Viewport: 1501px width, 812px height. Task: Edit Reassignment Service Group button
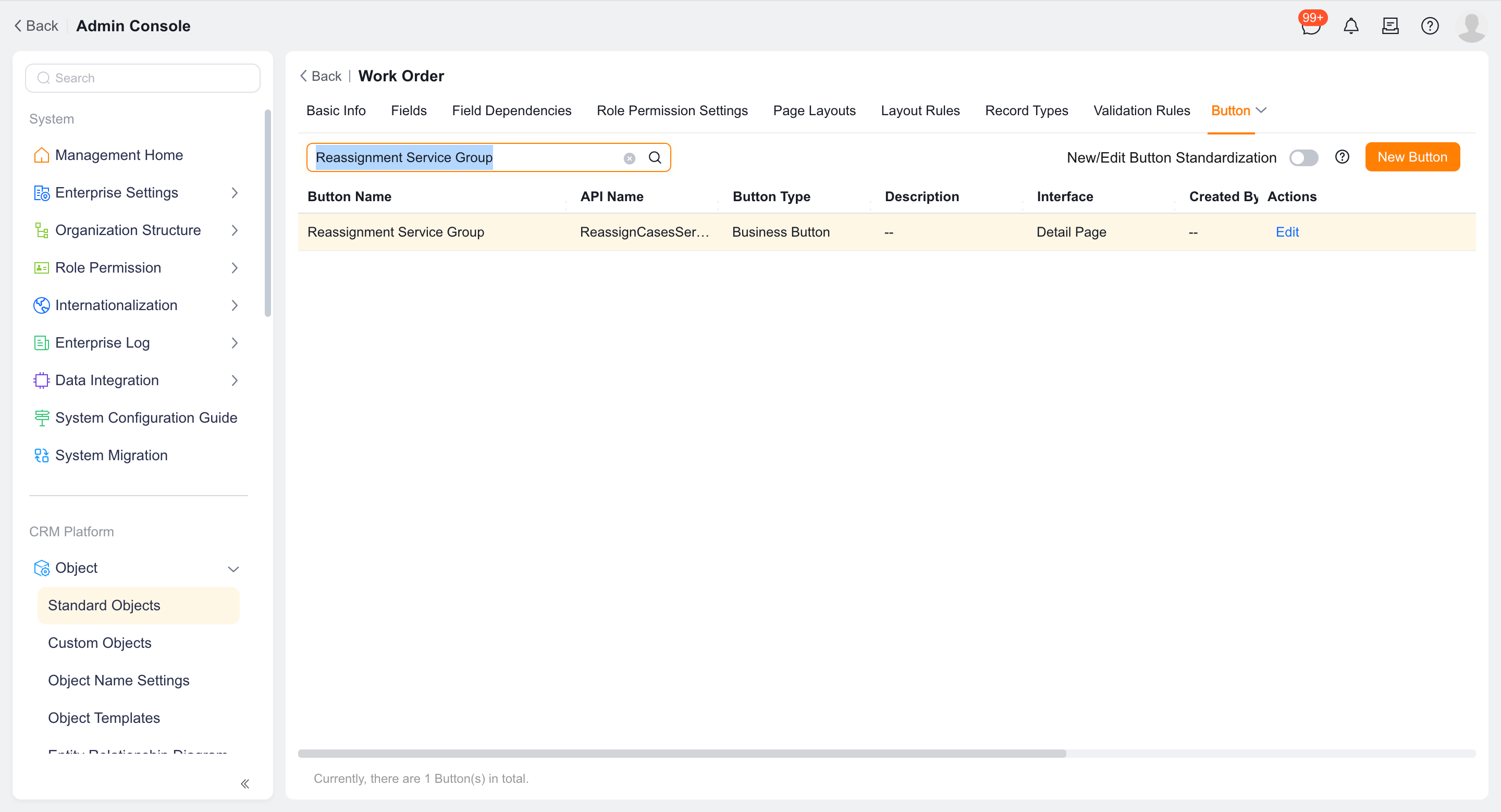1287,232
